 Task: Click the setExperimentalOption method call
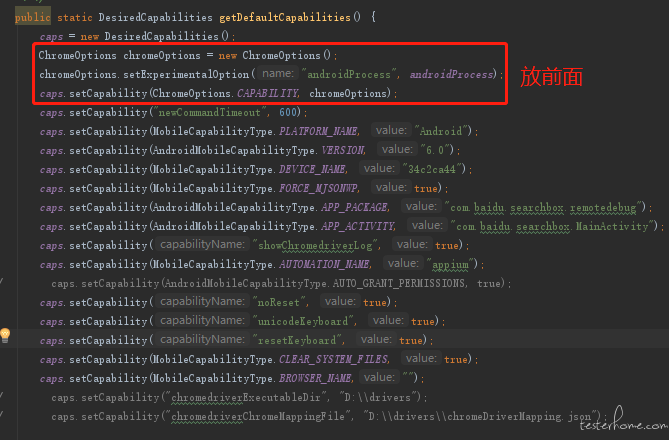point(186,74)
